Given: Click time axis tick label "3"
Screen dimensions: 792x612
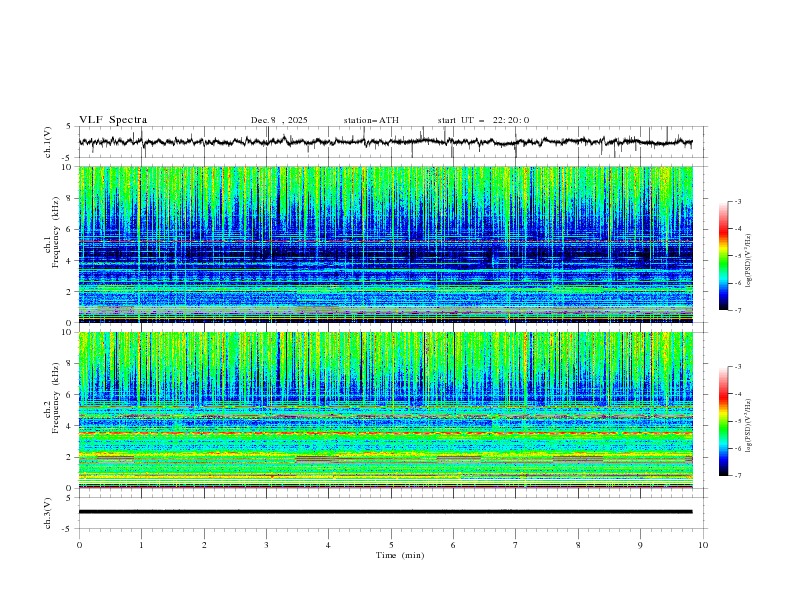Looking at the screenshot, I should tap(266, 545).
